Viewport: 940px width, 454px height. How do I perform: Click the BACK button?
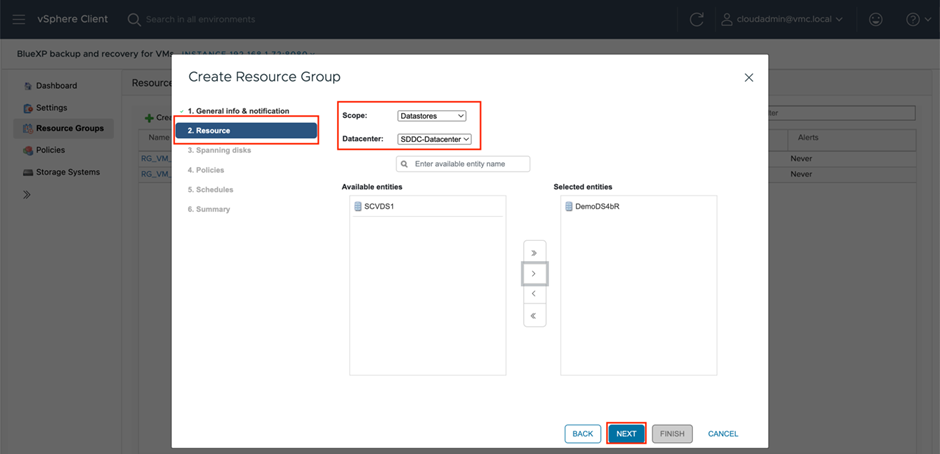583,434
